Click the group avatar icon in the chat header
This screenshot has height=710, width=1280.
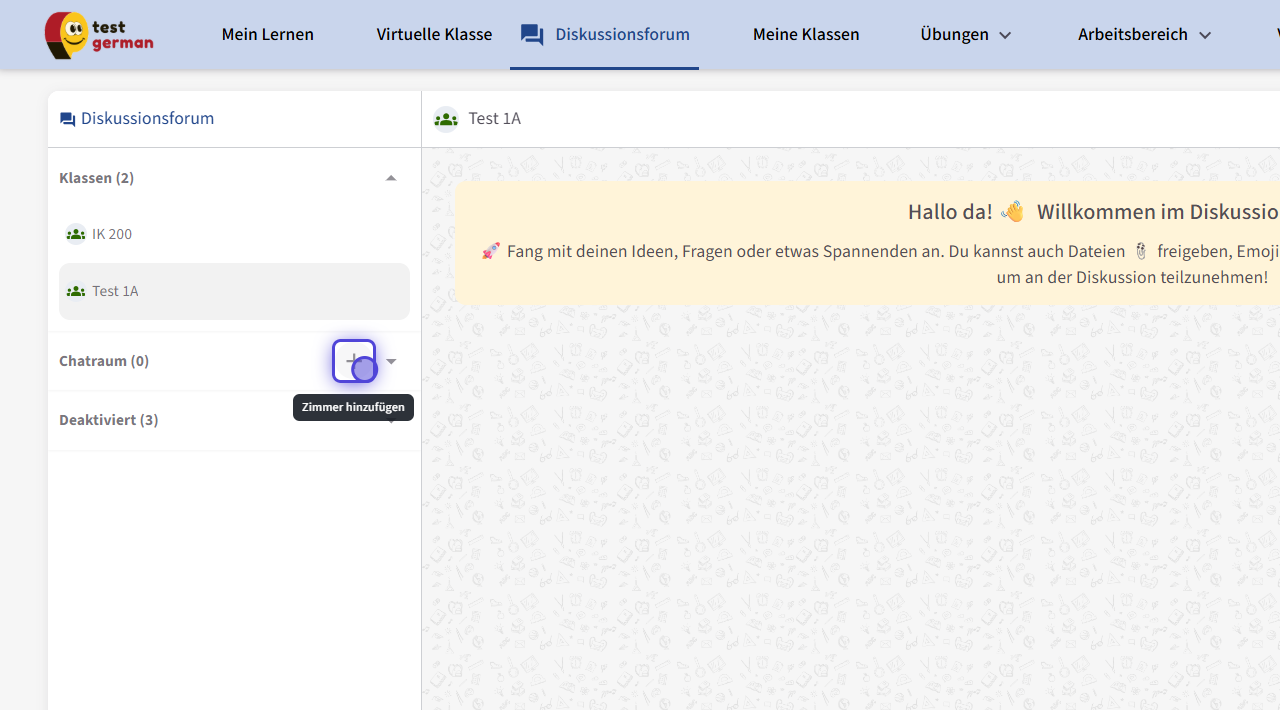coord(446,119)
